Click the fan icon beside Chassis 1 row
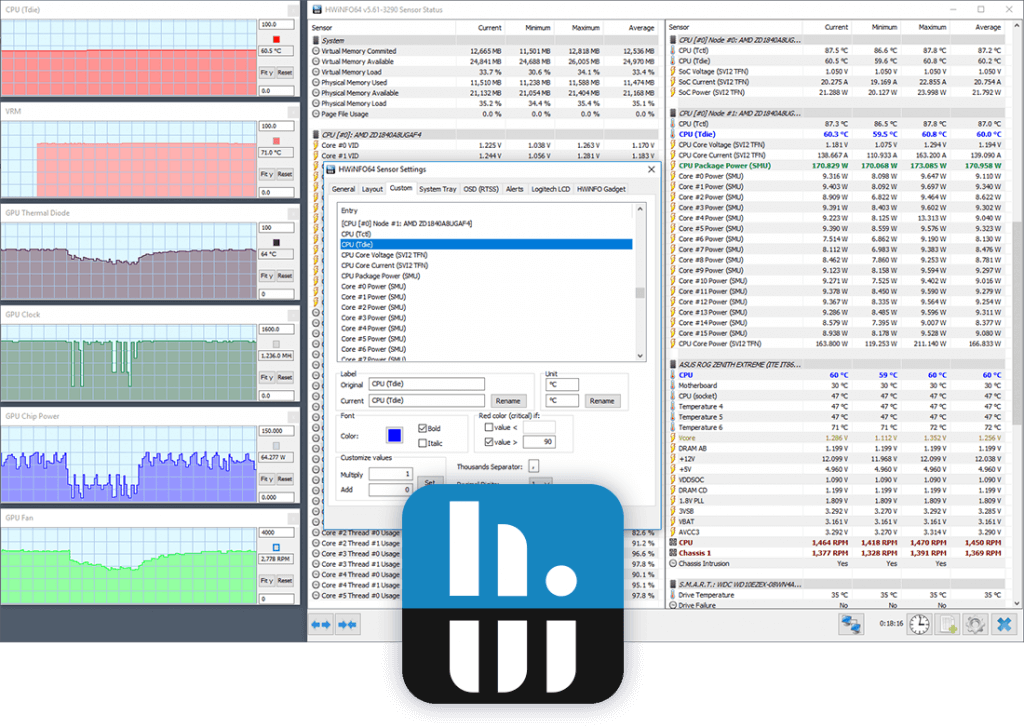The height and width of the screenshot is (728, 1024). pos(673,553)
